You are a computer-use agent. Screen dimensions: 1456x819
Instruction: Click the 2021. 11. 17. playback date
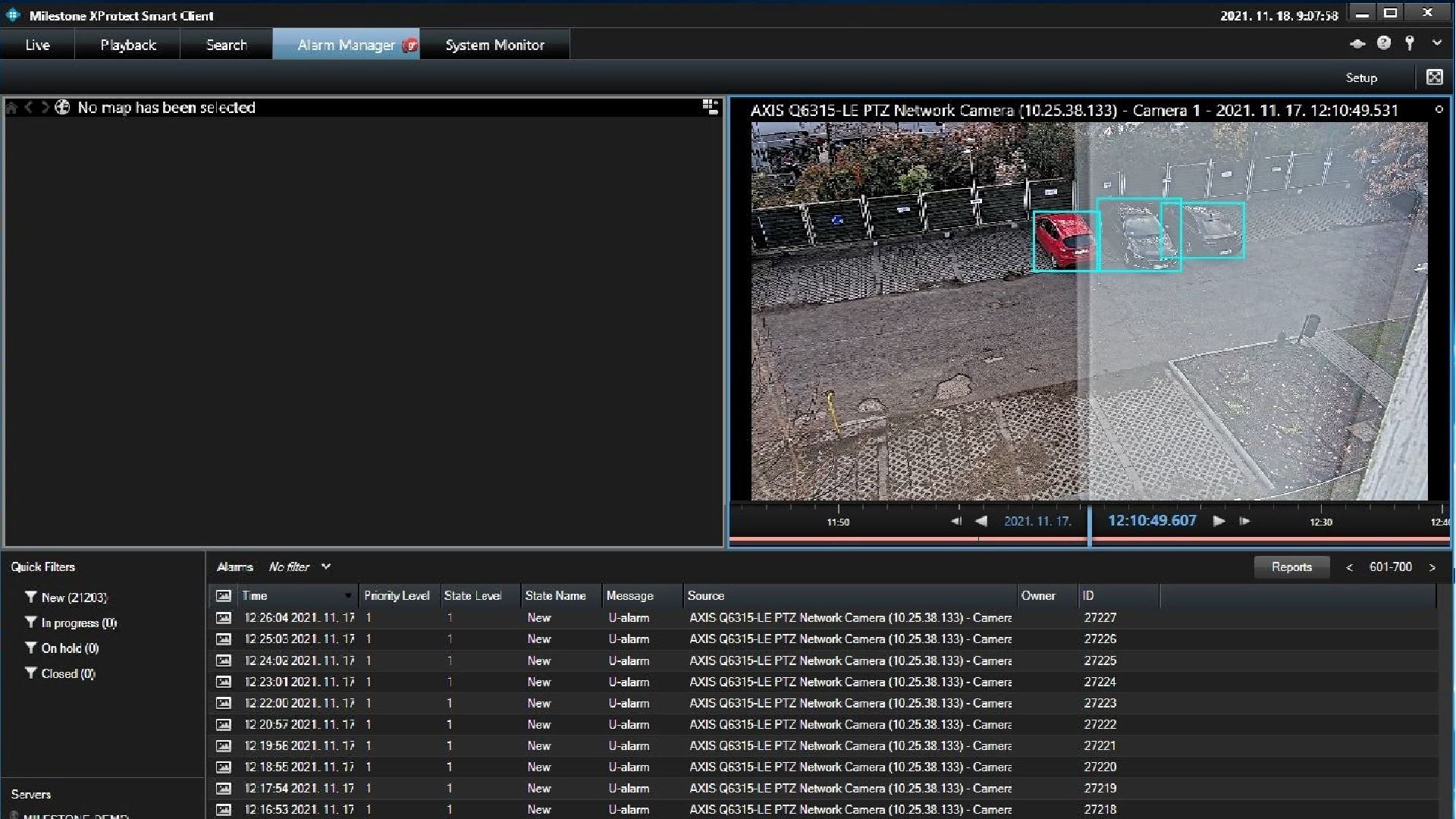[1037, 522]
